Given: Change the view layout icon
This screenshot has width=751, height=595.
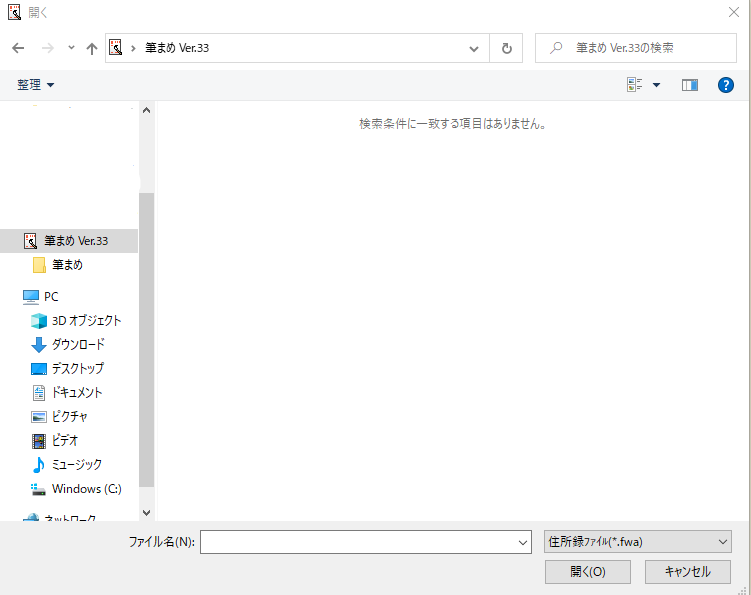Looking at the screenshot, I should pos(634,85).
